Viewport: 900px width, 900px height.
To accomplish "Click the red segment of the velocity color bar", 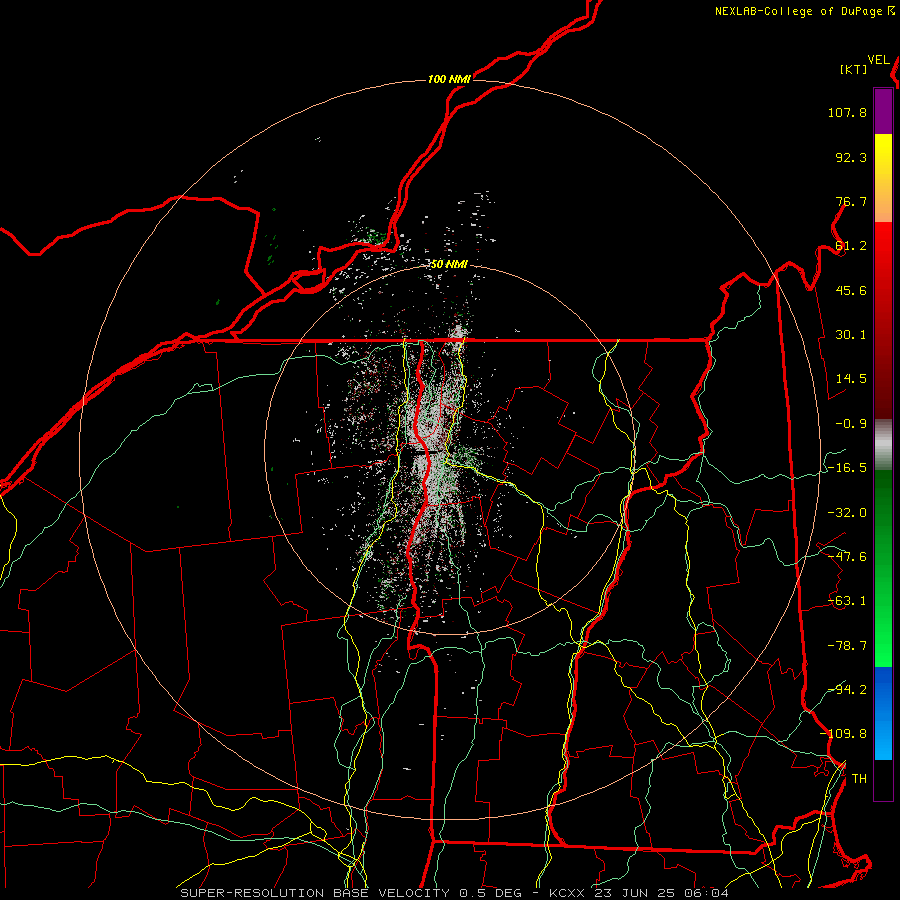I will pos(883,320).
